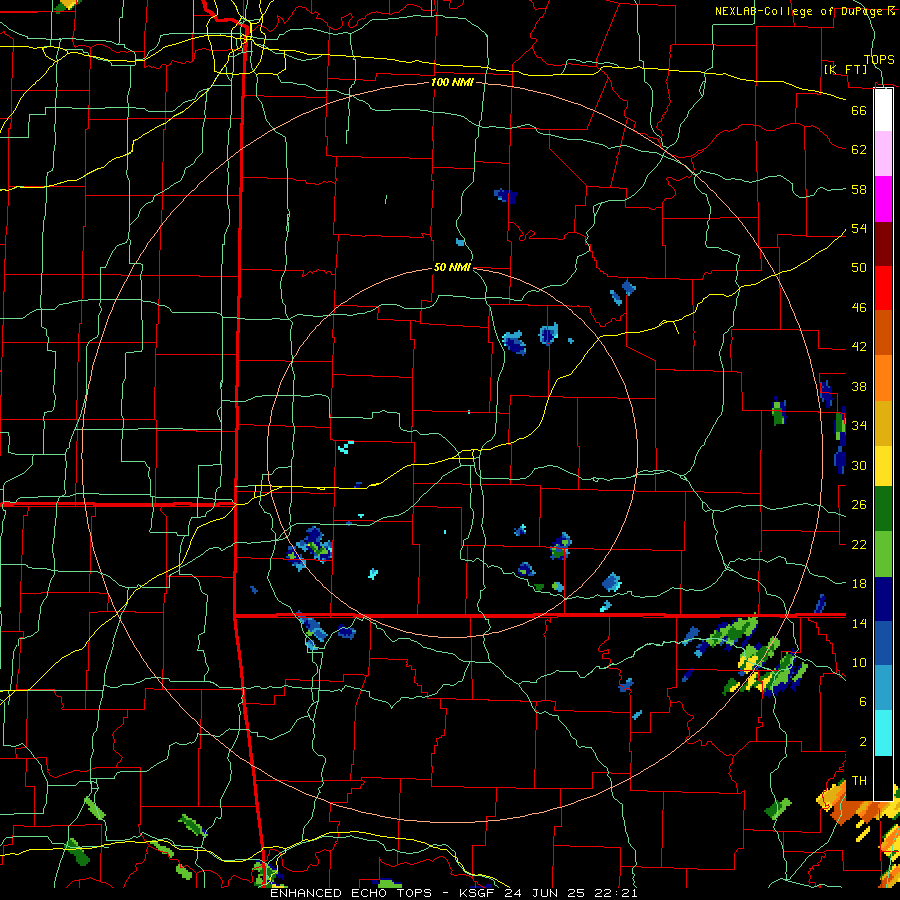The image size is (900, 900).
Task: Select the dark red legend swatch
Action: point(883,244)
